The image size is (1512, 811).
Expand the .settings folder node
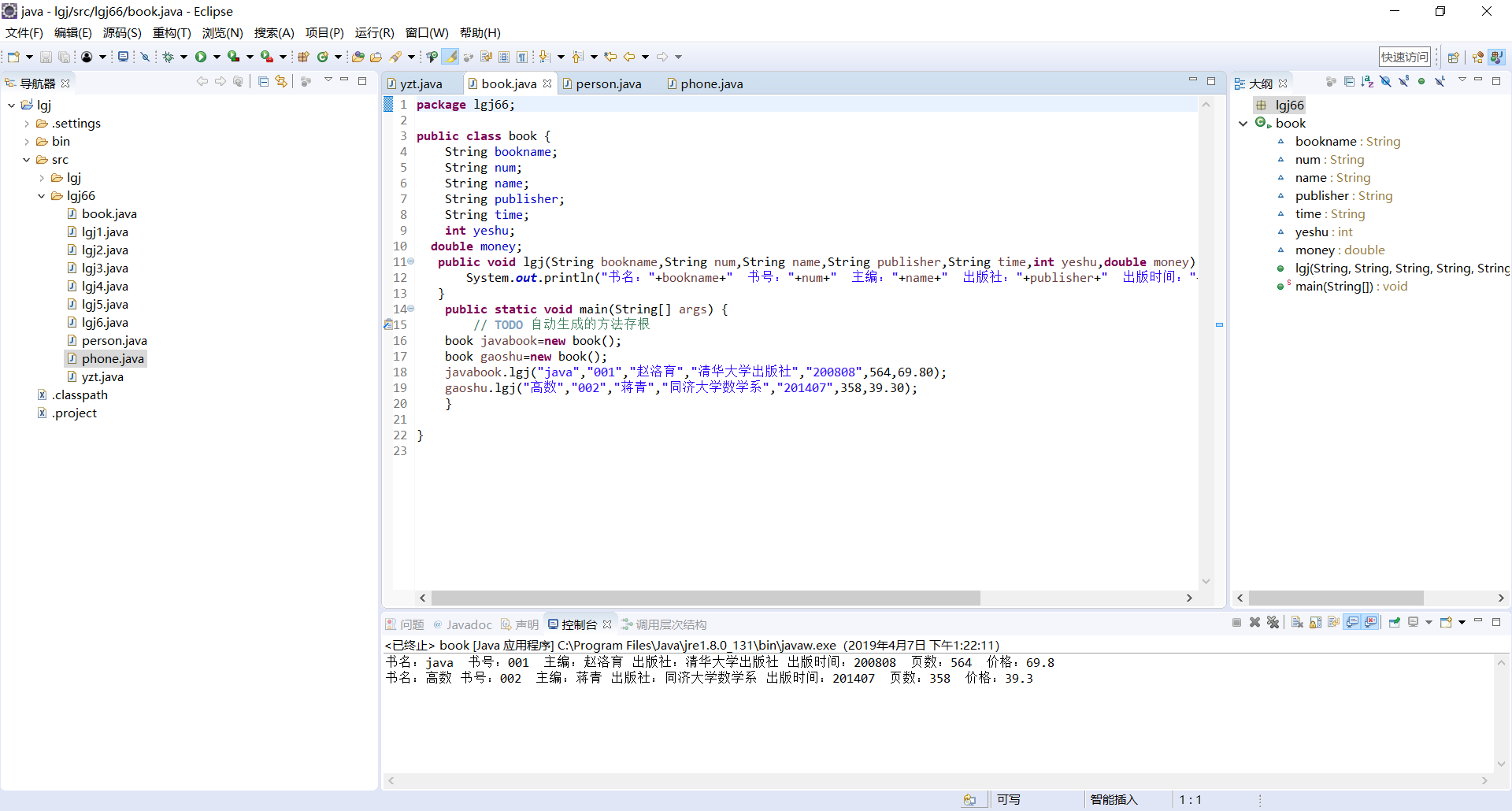pyautogui.click(x=27, y=124)
